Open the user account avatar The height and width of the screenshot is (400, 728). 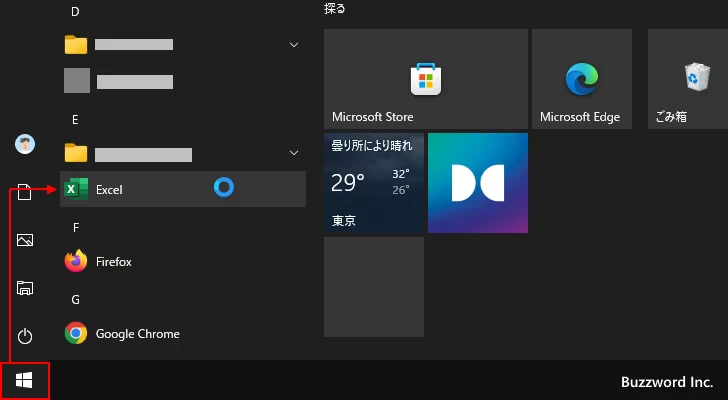(25, 144)
